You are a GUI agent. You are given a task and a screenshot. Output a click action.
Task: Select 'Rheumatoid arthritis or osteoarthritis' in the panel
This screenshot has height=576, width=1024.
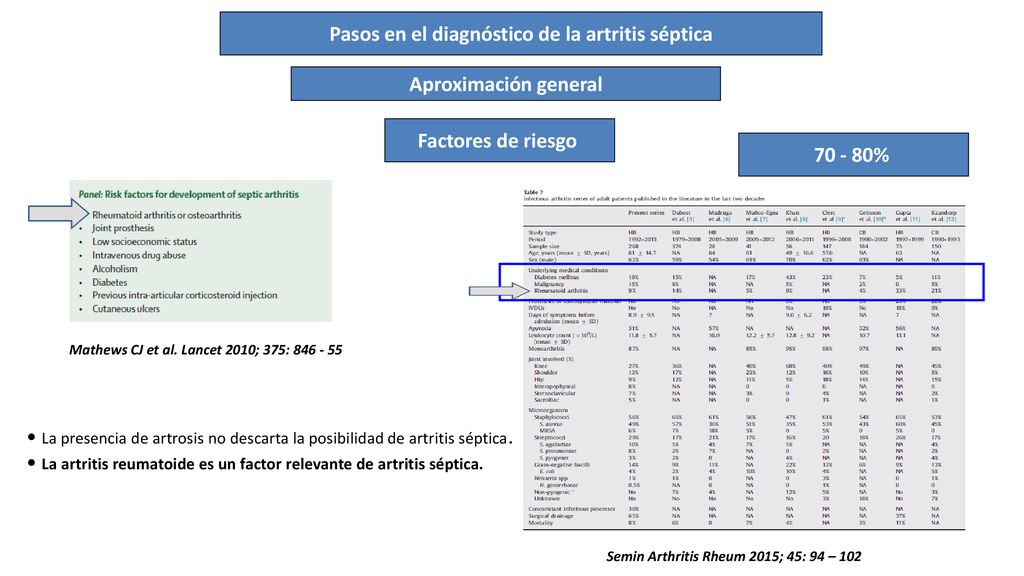(x=167, y=215)
